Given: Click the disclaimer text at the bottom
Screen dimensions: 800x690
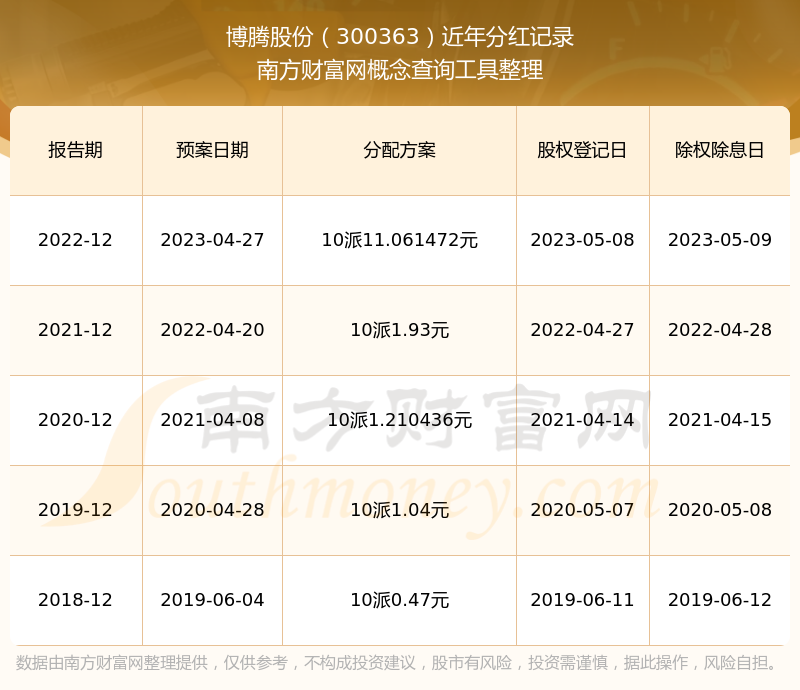Looking at the screenshot, I should [400, 663].
